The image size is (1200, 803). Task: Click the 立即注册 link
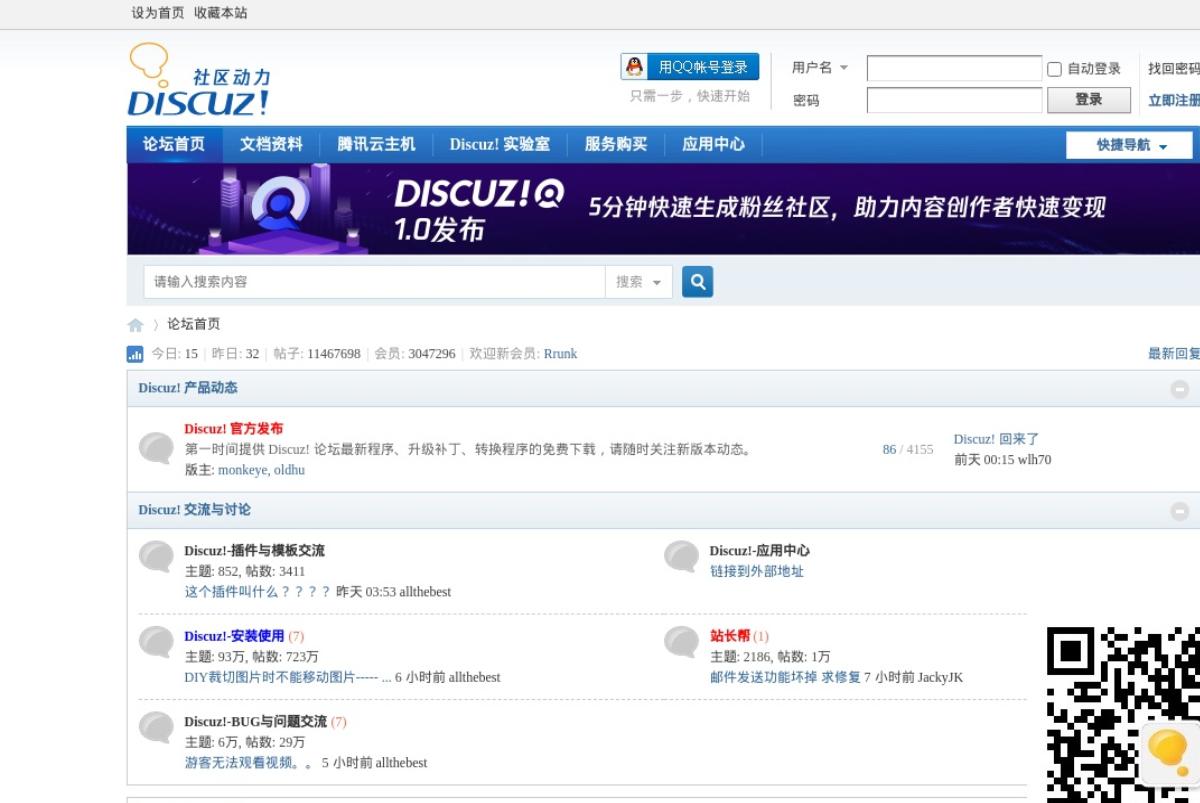point(1174,101)
